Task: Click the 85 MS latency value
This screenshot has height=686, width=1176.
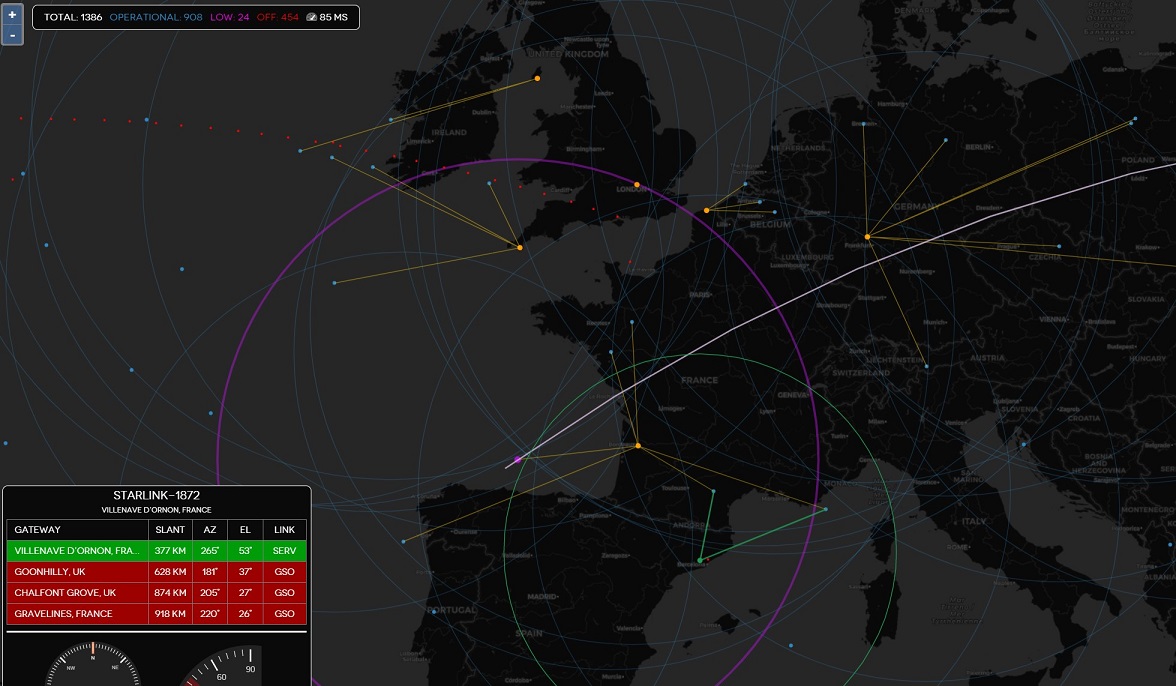Action: [334, 17]
